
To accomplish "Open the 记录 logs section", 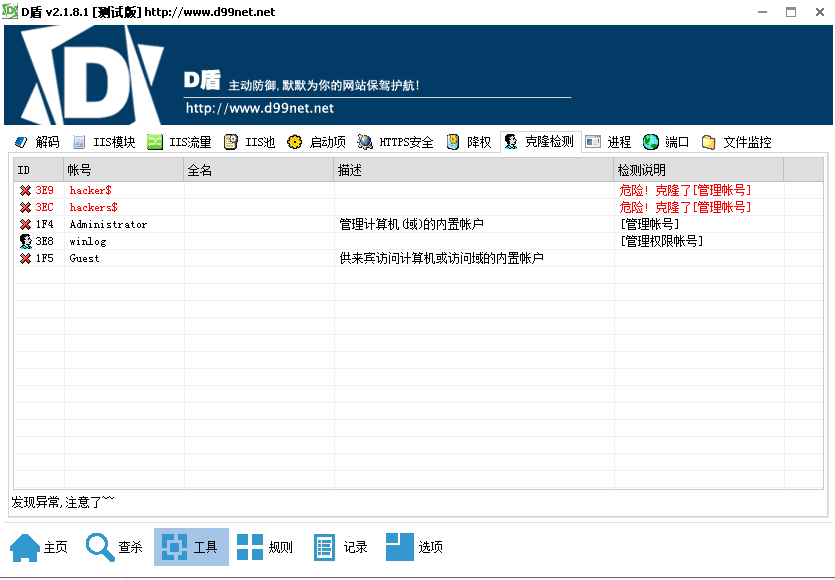I will tap(340, 547).
